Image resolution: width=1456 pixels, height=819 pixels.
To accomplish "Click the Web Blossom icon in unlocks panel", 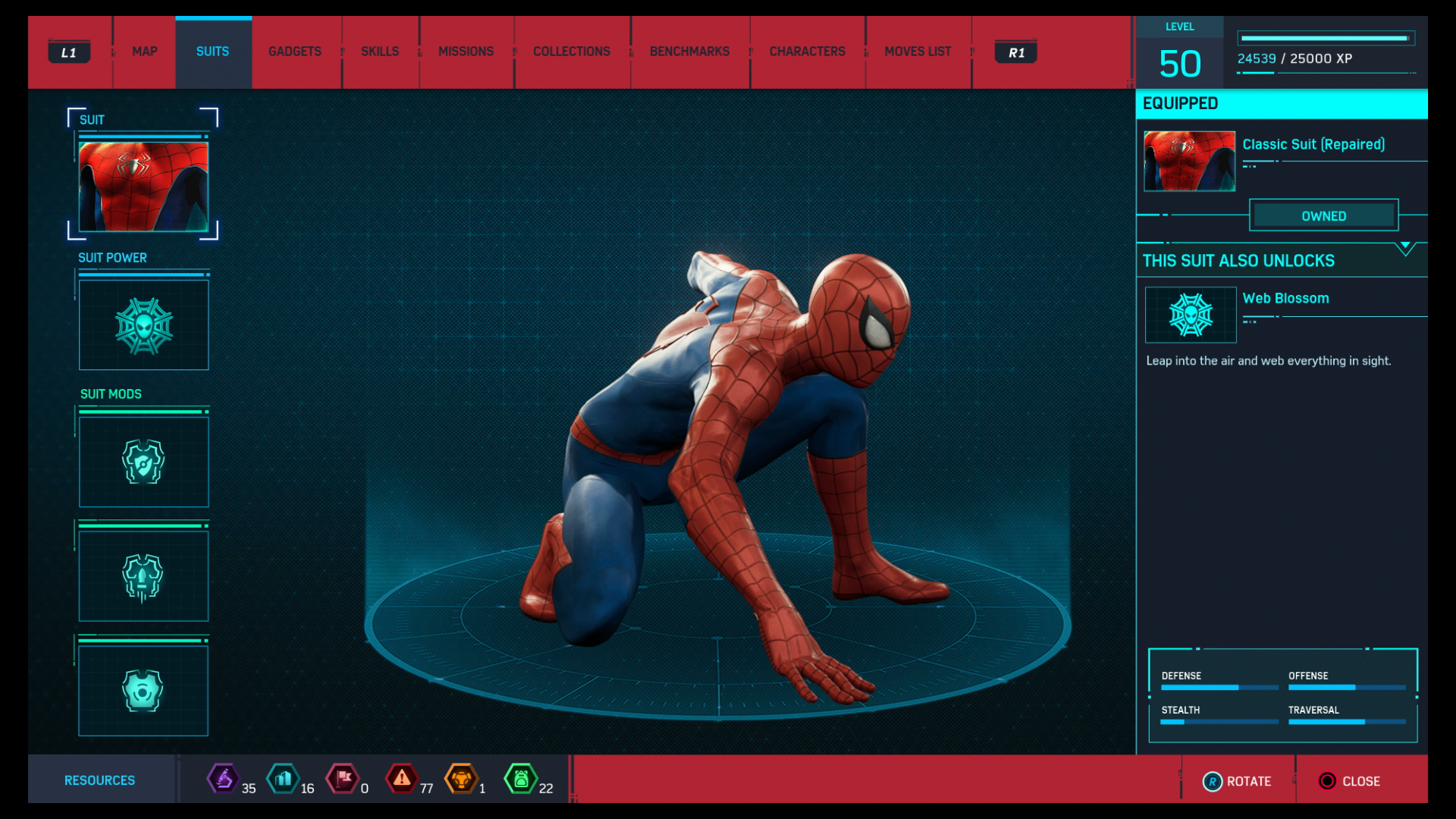I will click(x=1191, y=315).
